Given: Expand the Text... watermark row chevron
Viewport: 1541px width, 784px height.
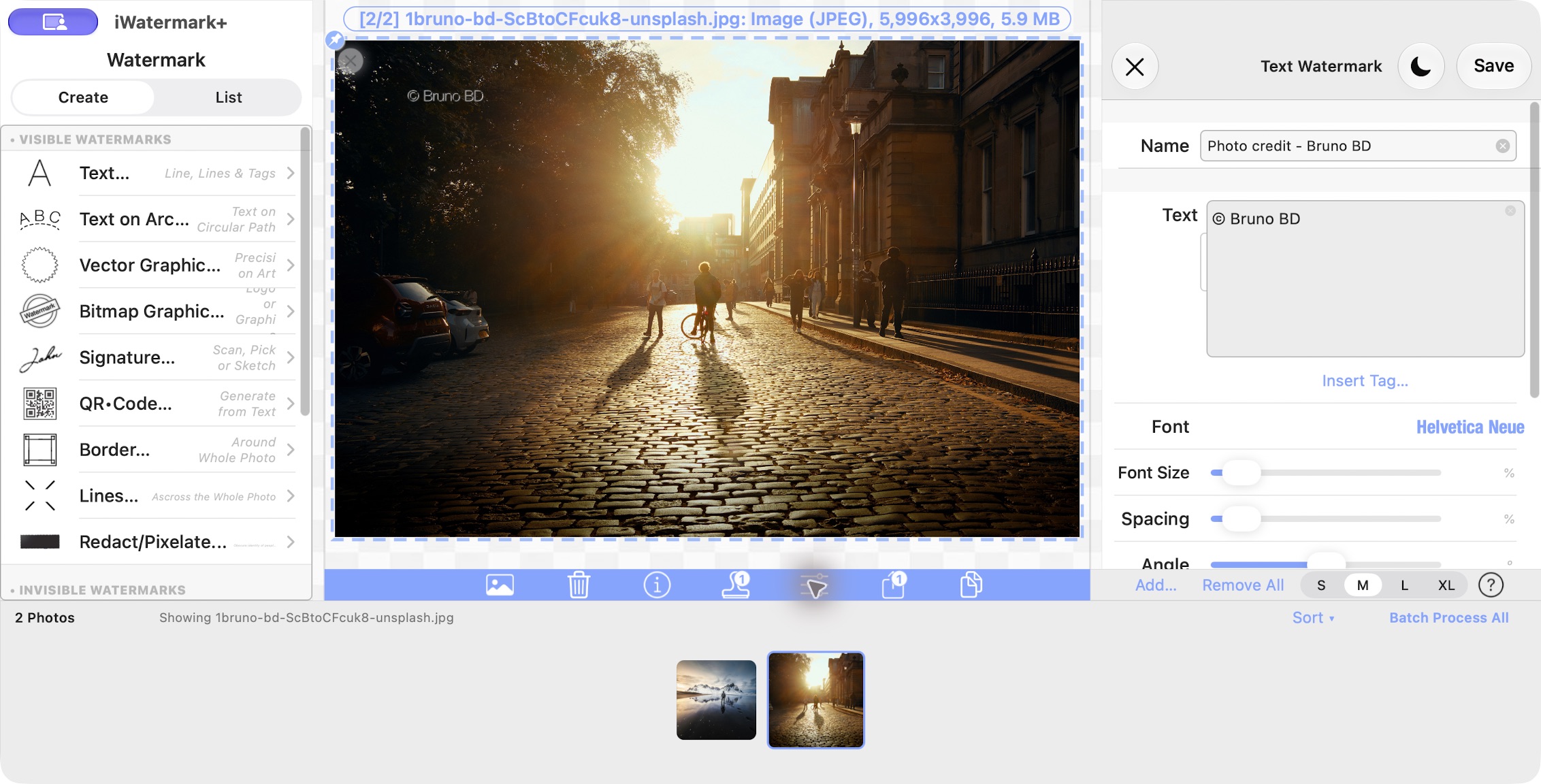Looking at the screenshot, I should [291, 173].
